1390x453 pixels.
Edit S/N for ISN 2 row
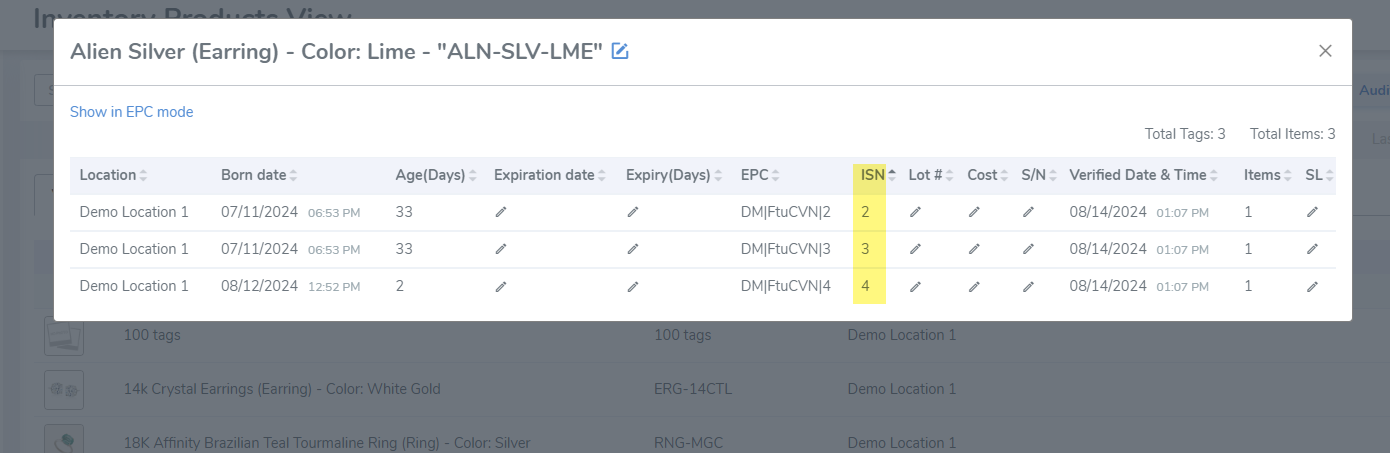[x=1028, y=212]
